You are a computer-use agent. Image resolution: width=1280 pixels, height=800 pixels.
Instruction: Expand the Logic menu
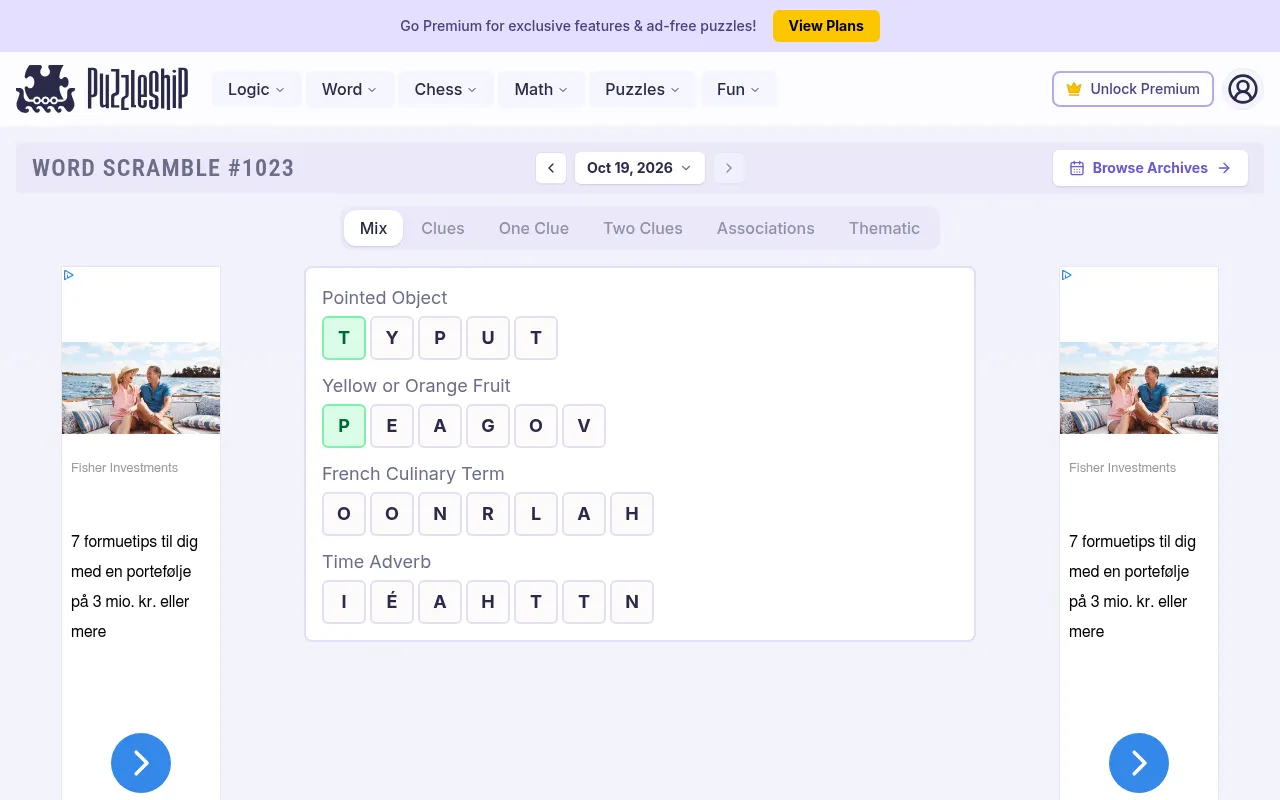click(256, 89)
